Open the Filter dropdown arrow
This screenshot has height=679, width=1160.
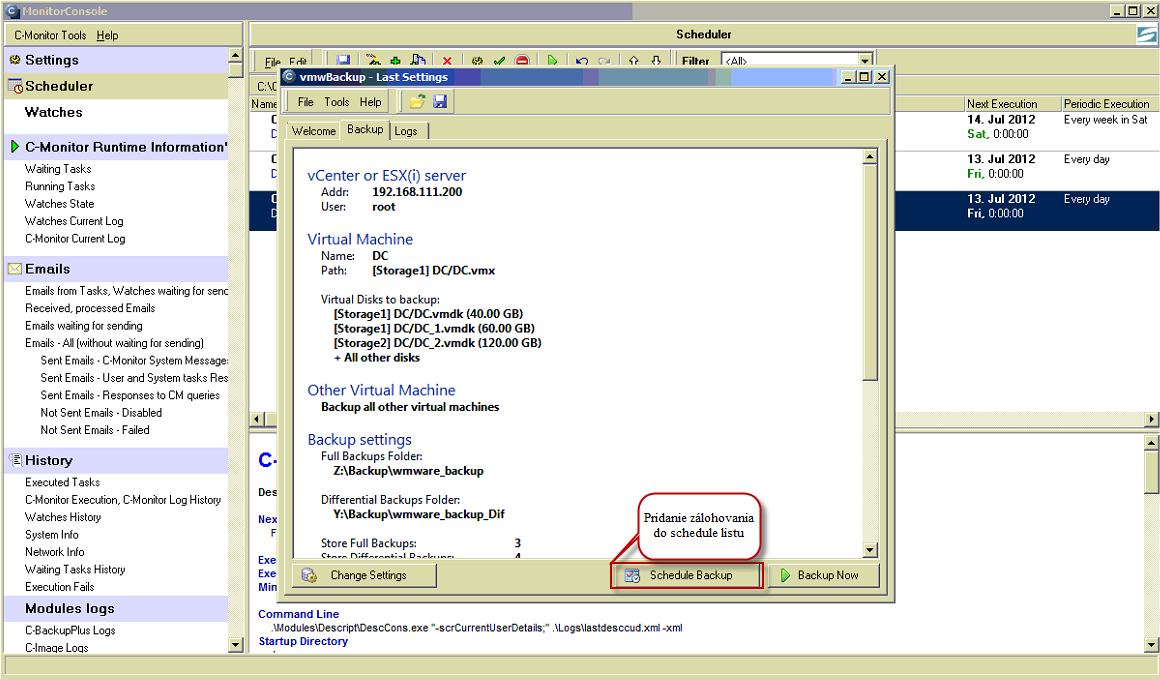865,61
